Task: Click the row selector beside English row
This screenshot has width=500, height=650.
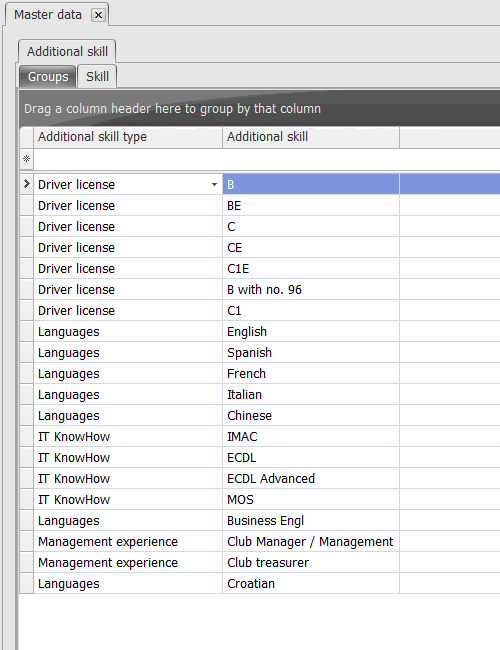Action: pos(27,332)
